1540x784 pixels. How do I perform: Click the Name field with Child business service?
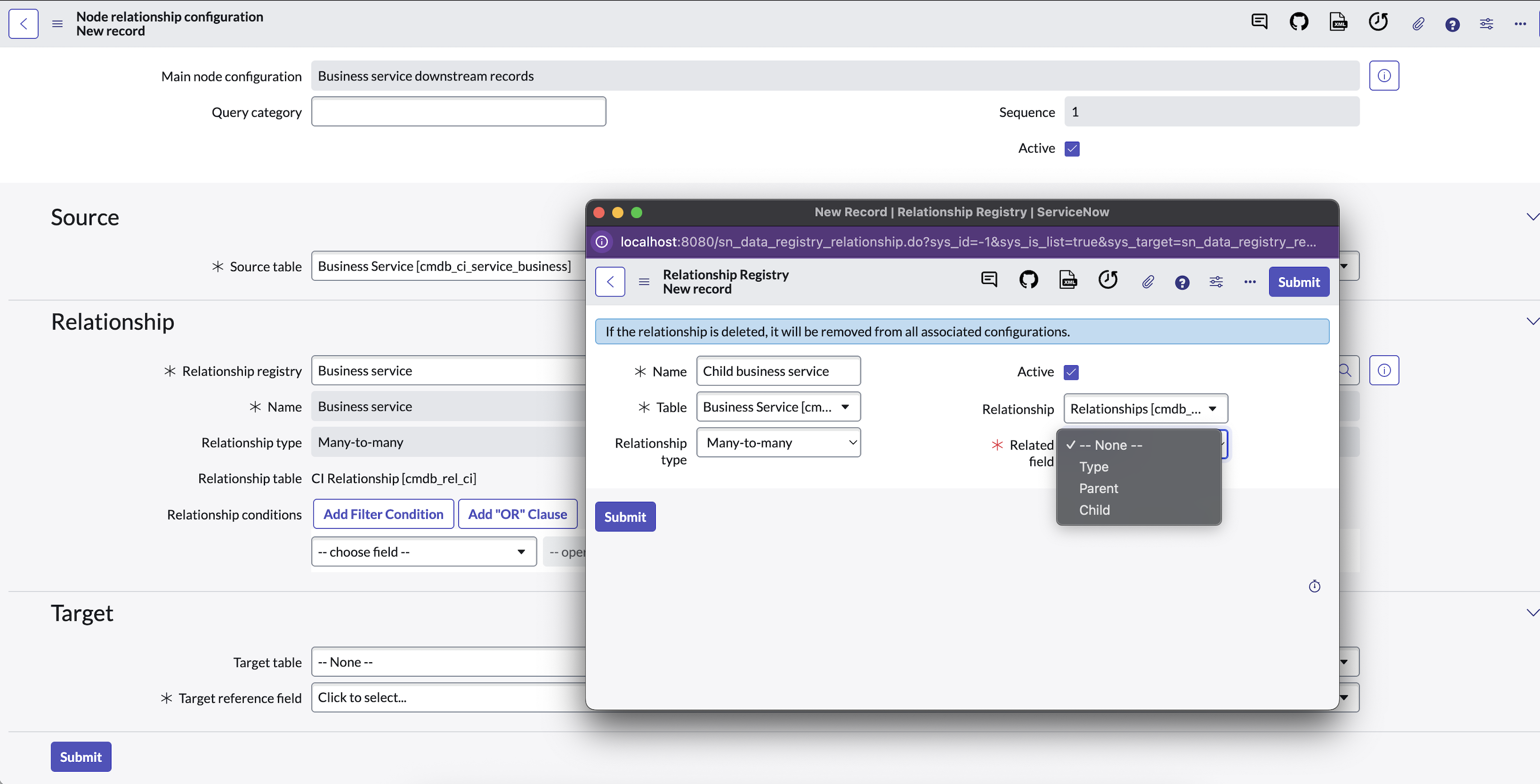pyautogui.click(x=779, y=371)
